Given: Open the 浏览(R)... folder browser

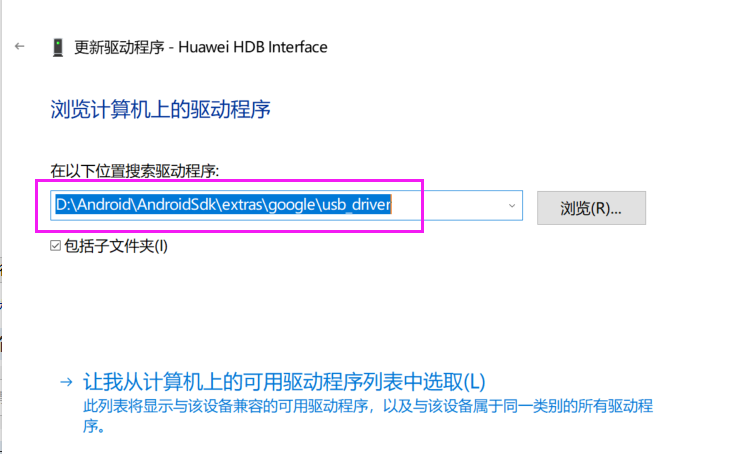Looking at the screenshot, I should [591, 208].
